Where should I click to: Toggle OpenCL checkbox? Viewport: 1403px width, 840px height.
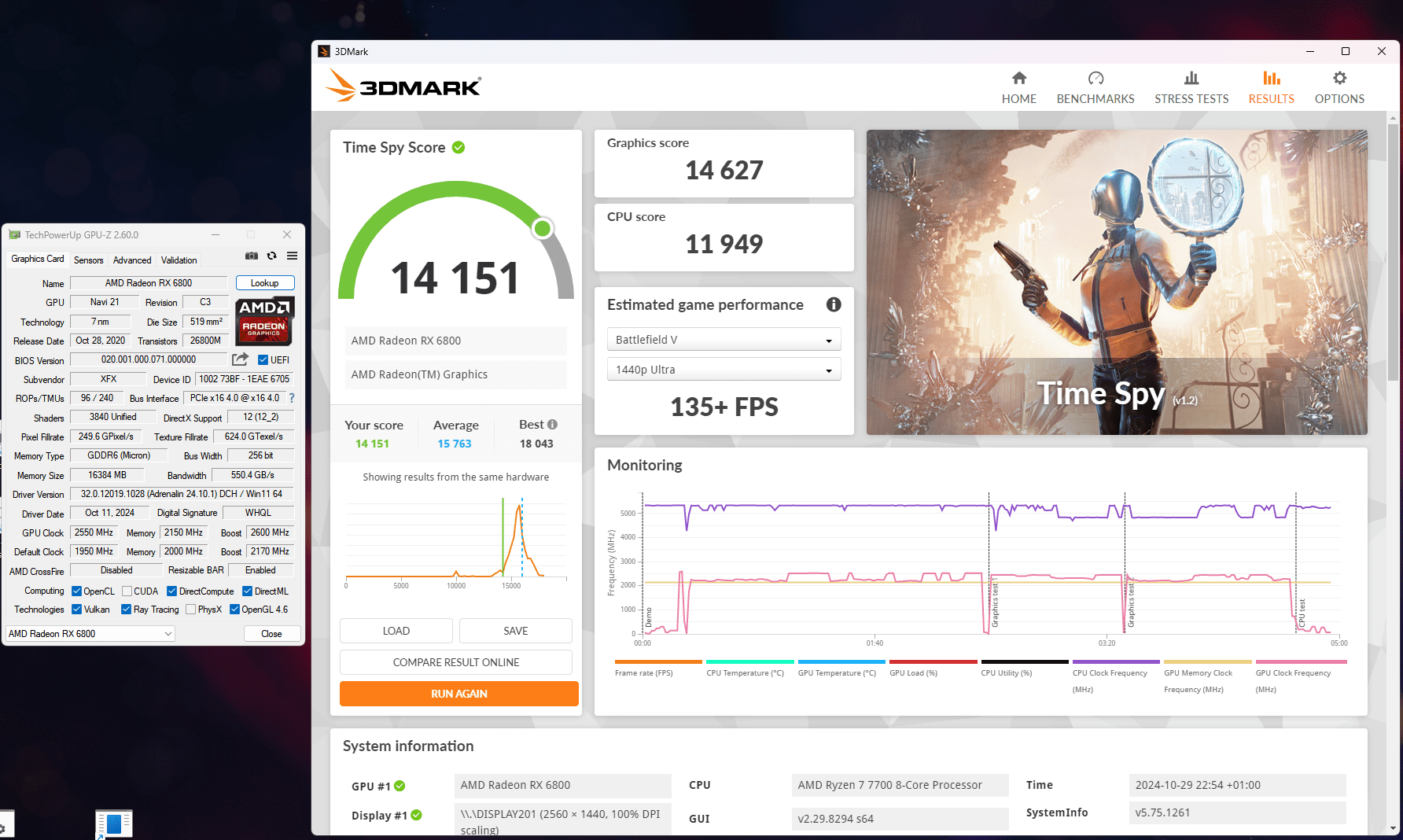[76, 591]
